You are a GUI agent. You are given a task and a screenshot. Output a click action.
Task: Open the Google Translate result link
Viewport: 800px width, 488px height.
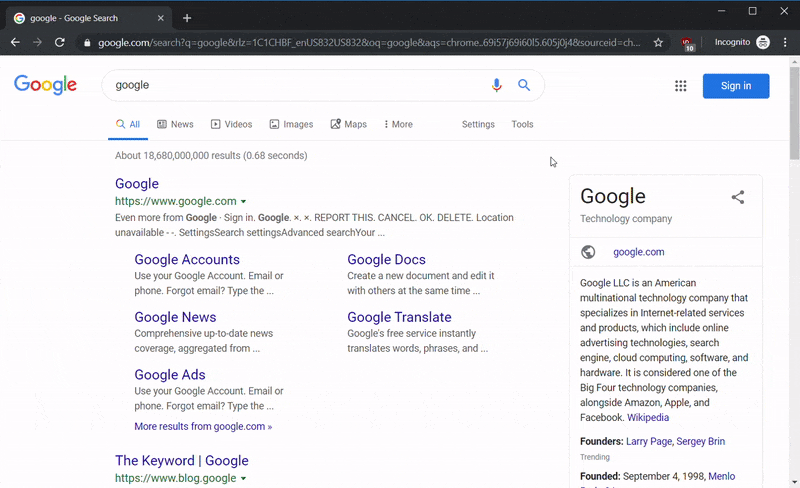pos(399,317)
